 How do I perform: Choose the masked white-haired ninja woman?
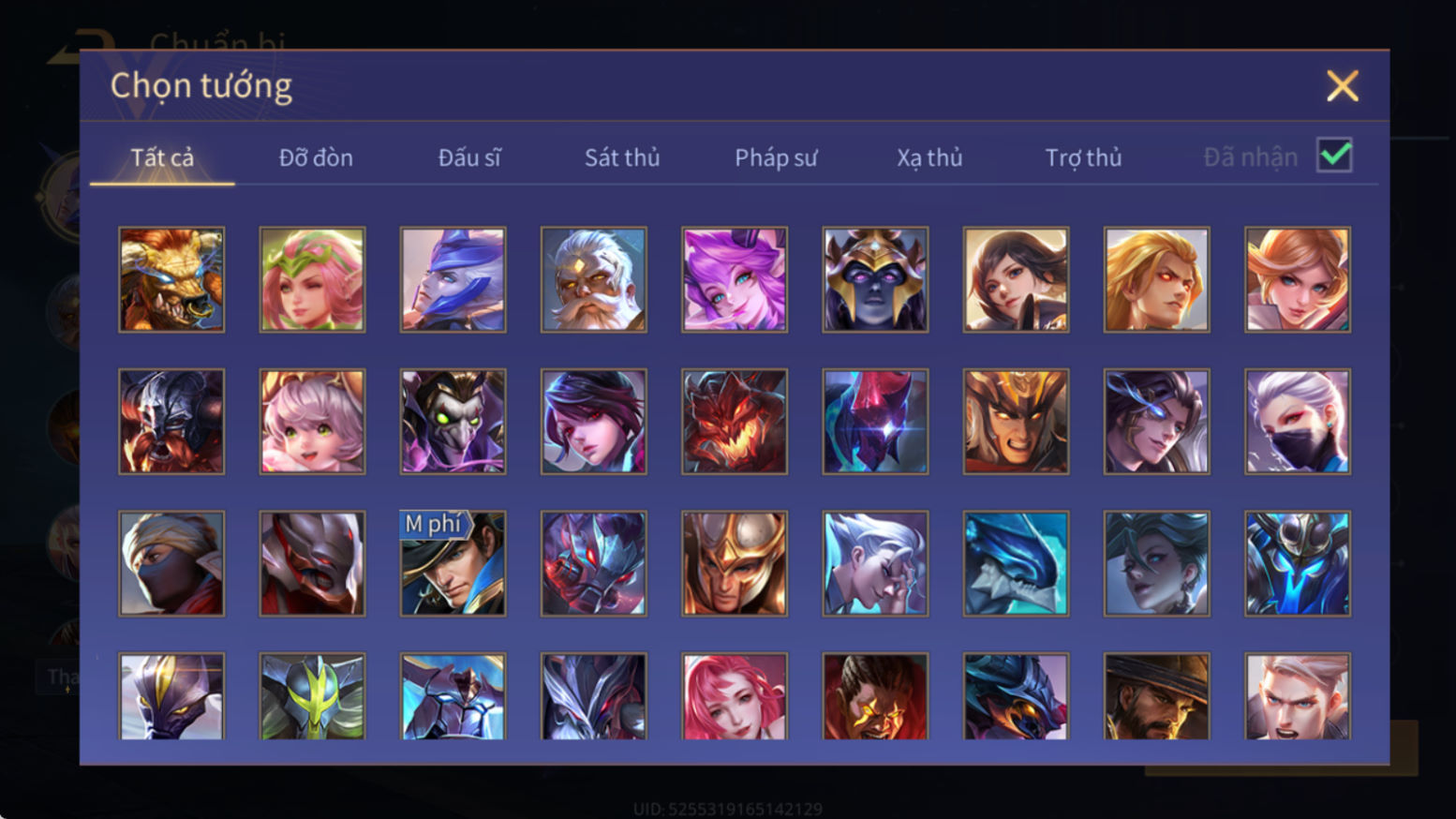1298,421
